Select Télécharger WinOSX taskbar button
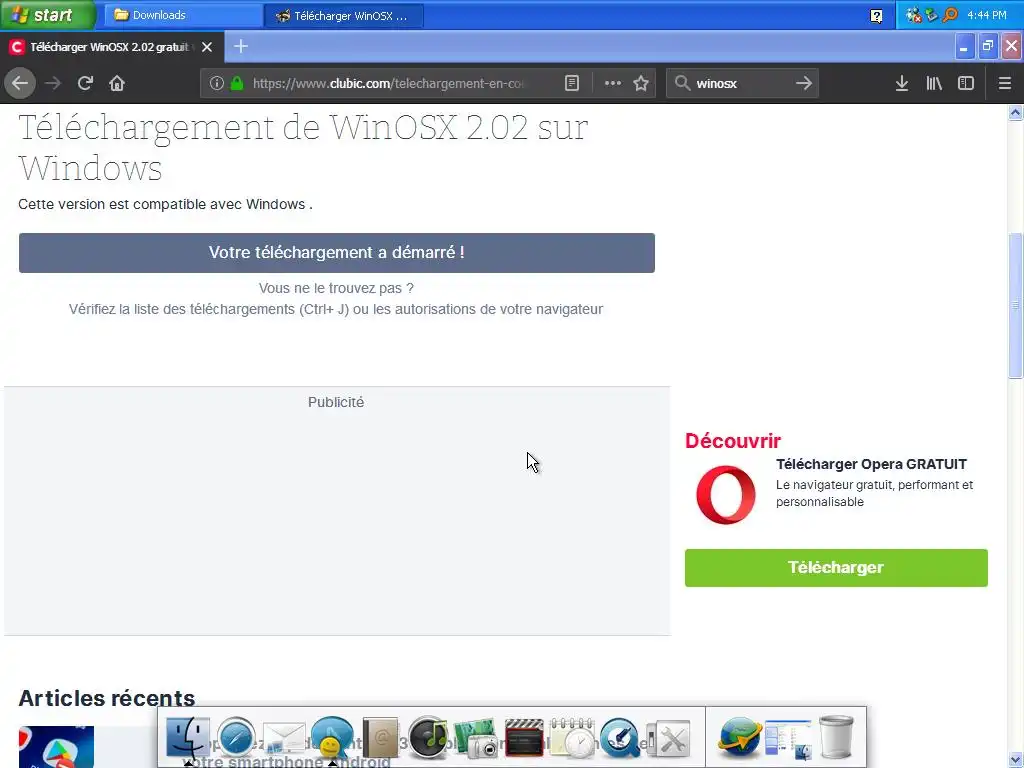 344,15
